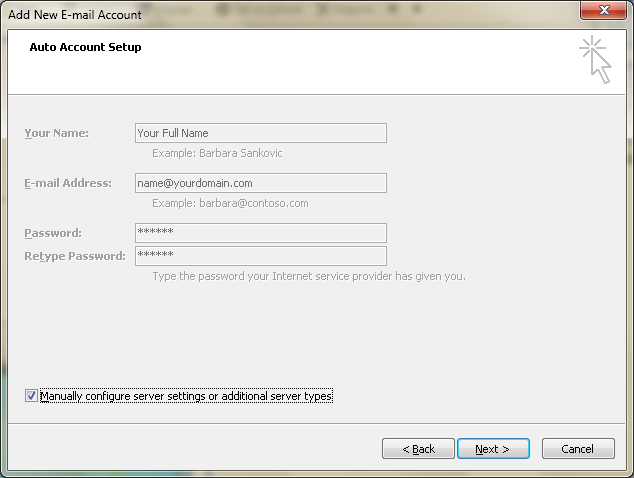Uncheck Manually configure server settings checkbox
This screenshot has width=634, height=478.
[31, 396]
